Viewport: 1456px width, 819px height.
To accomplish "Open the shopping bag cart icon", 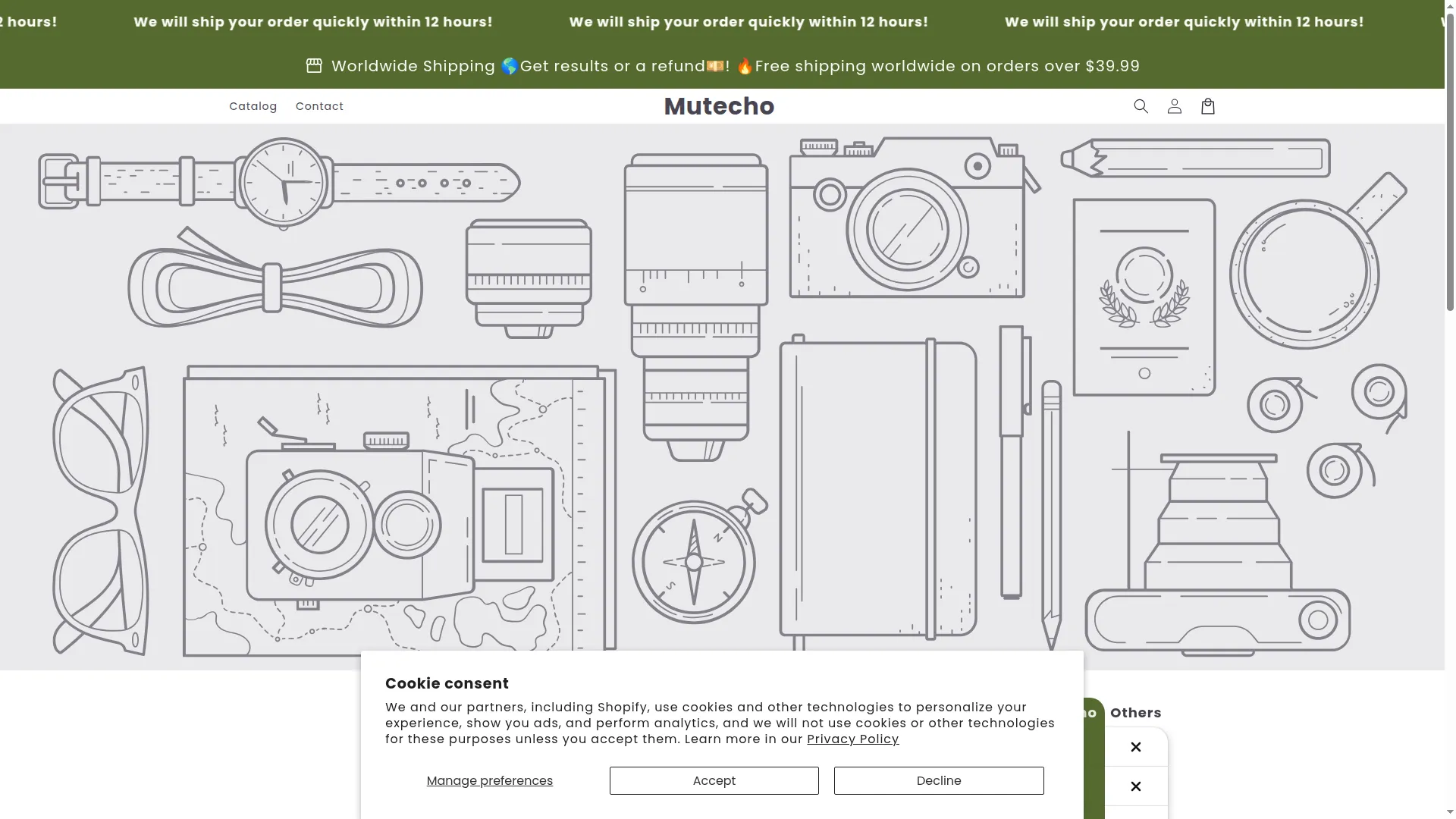I will coord(1208,106).
